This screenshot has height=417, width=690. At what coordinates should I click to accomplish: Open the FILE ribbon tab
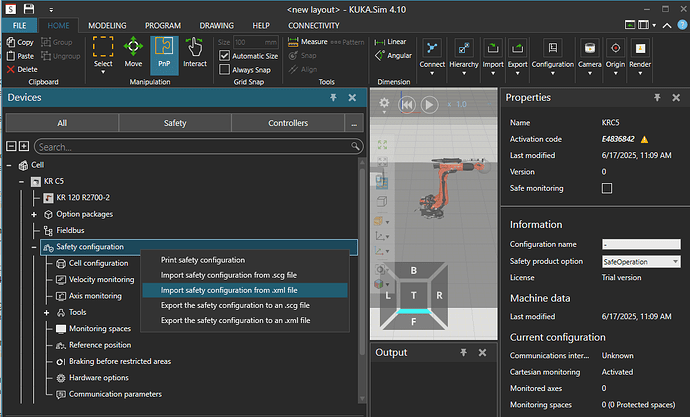click(19, 26)
